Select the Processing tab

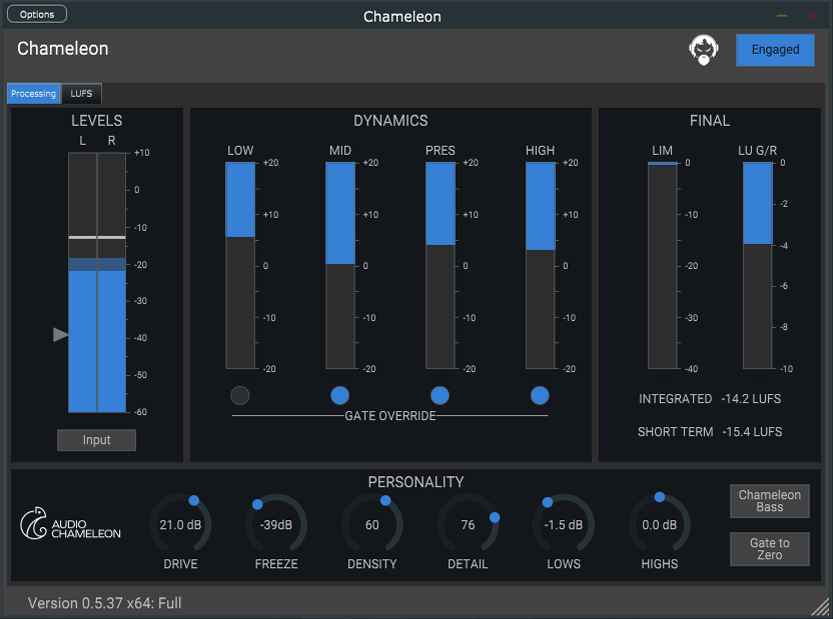pyautogui.click(x=33, y=93)
